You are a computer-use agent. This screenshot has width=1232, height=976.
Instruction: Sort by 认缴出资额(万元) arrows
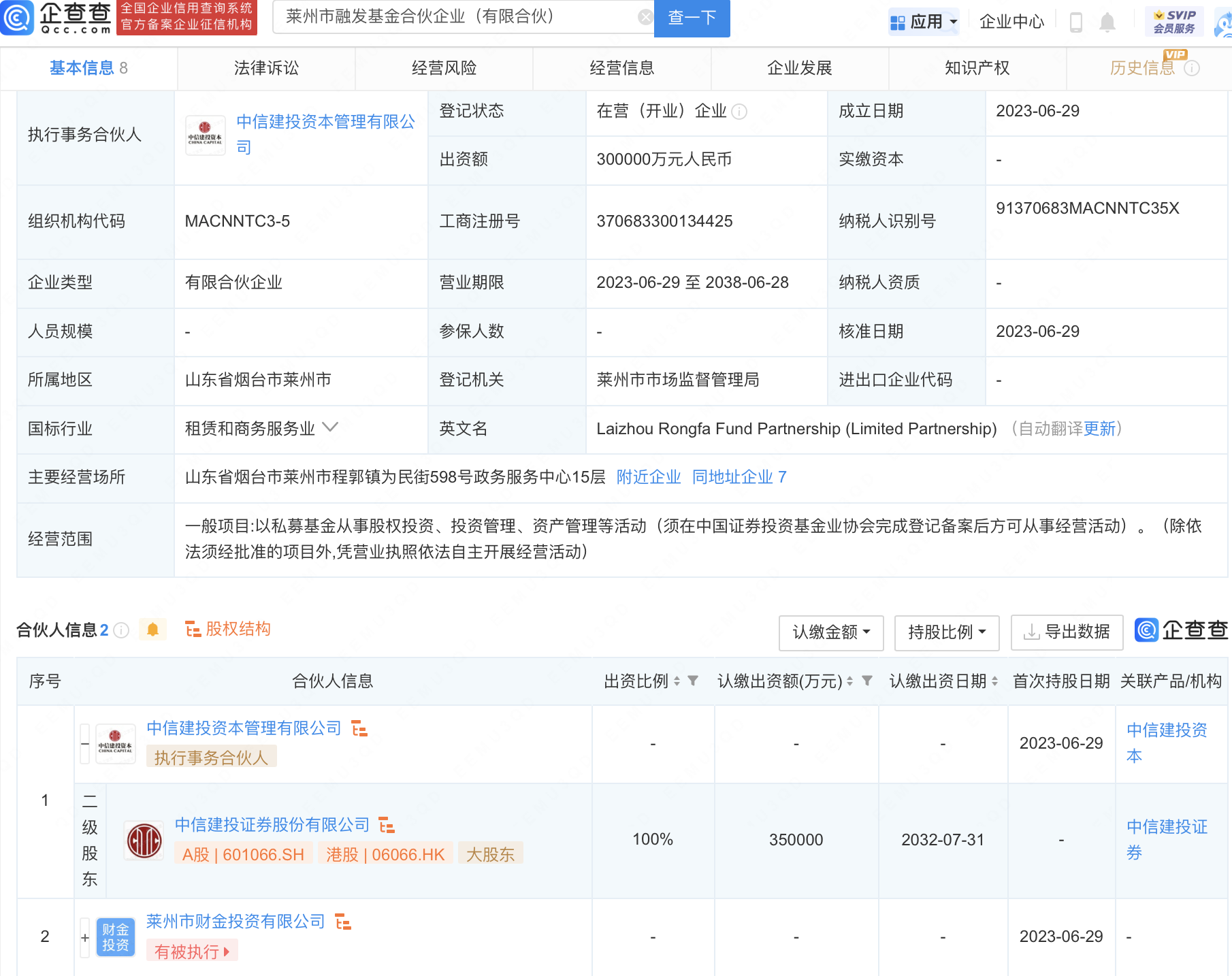pyautogui.click(x=849, y=681)
